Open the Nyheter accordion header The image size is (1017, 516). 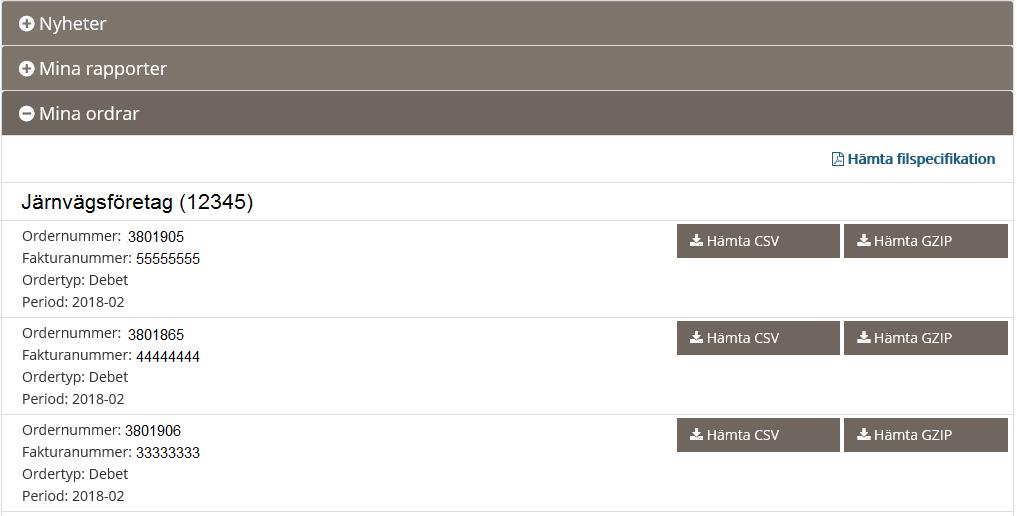tap(507, 23)
